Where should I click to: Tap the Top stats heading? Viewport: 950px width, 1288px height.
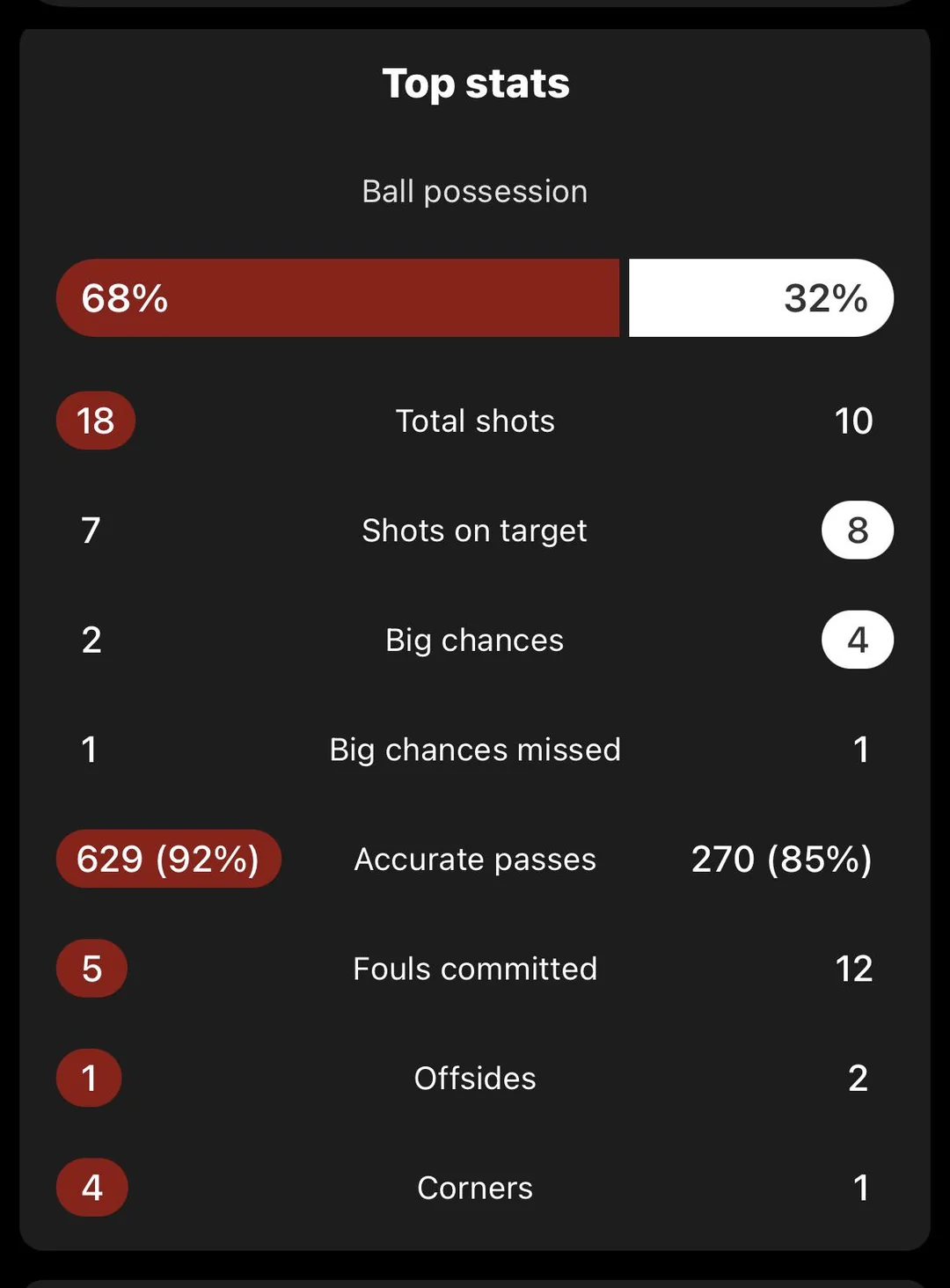(x=475, y=84)
